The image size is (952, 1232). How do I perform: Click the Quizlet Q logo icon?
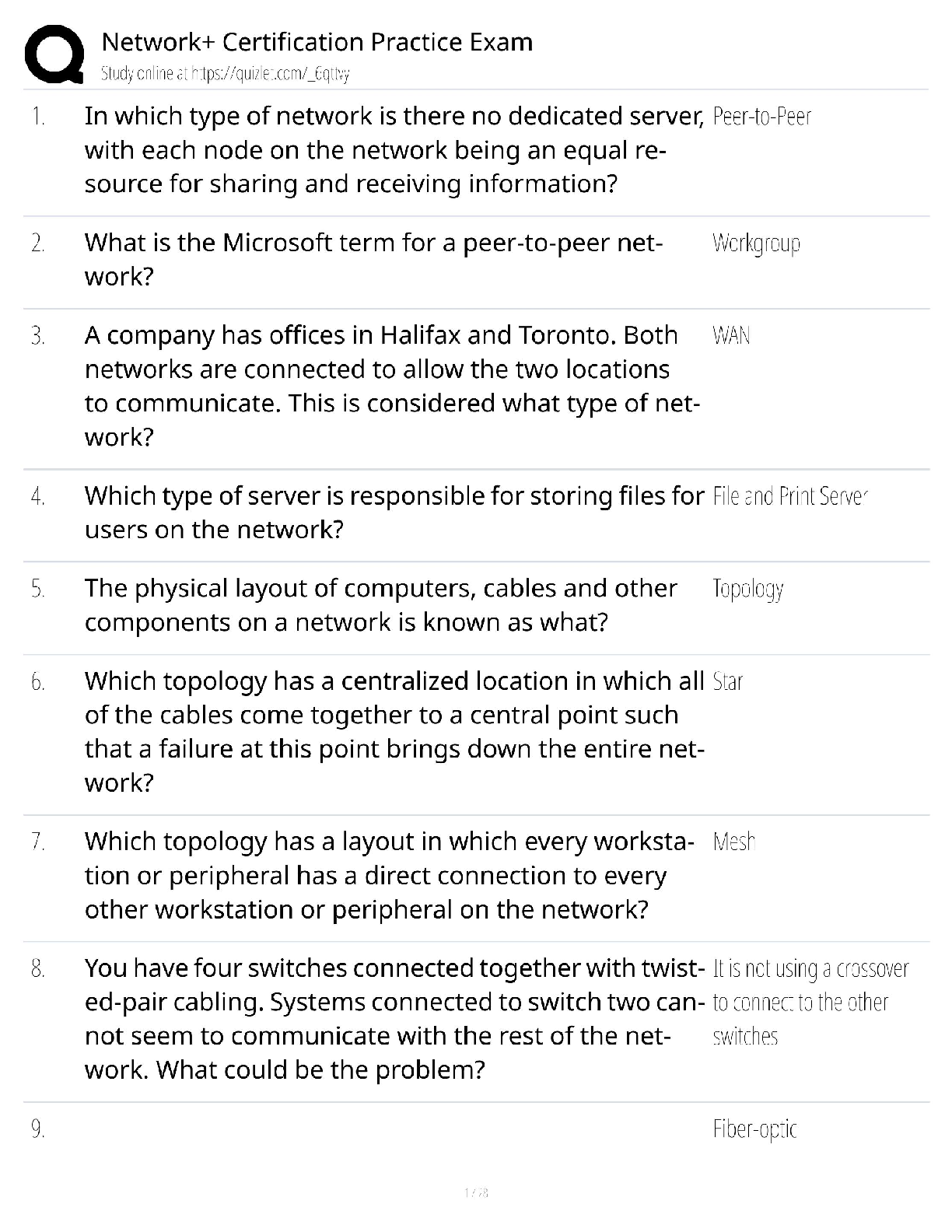[54, 53]
